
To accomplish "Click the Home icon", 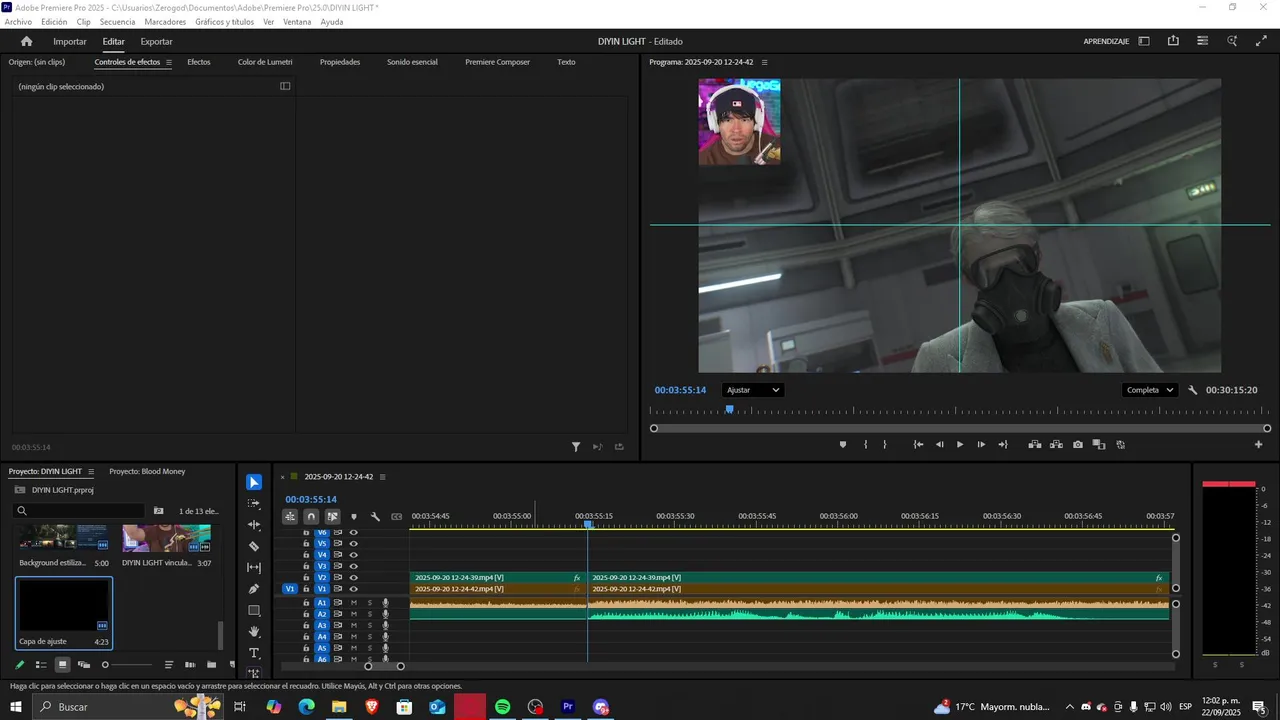I will (27, 41).
